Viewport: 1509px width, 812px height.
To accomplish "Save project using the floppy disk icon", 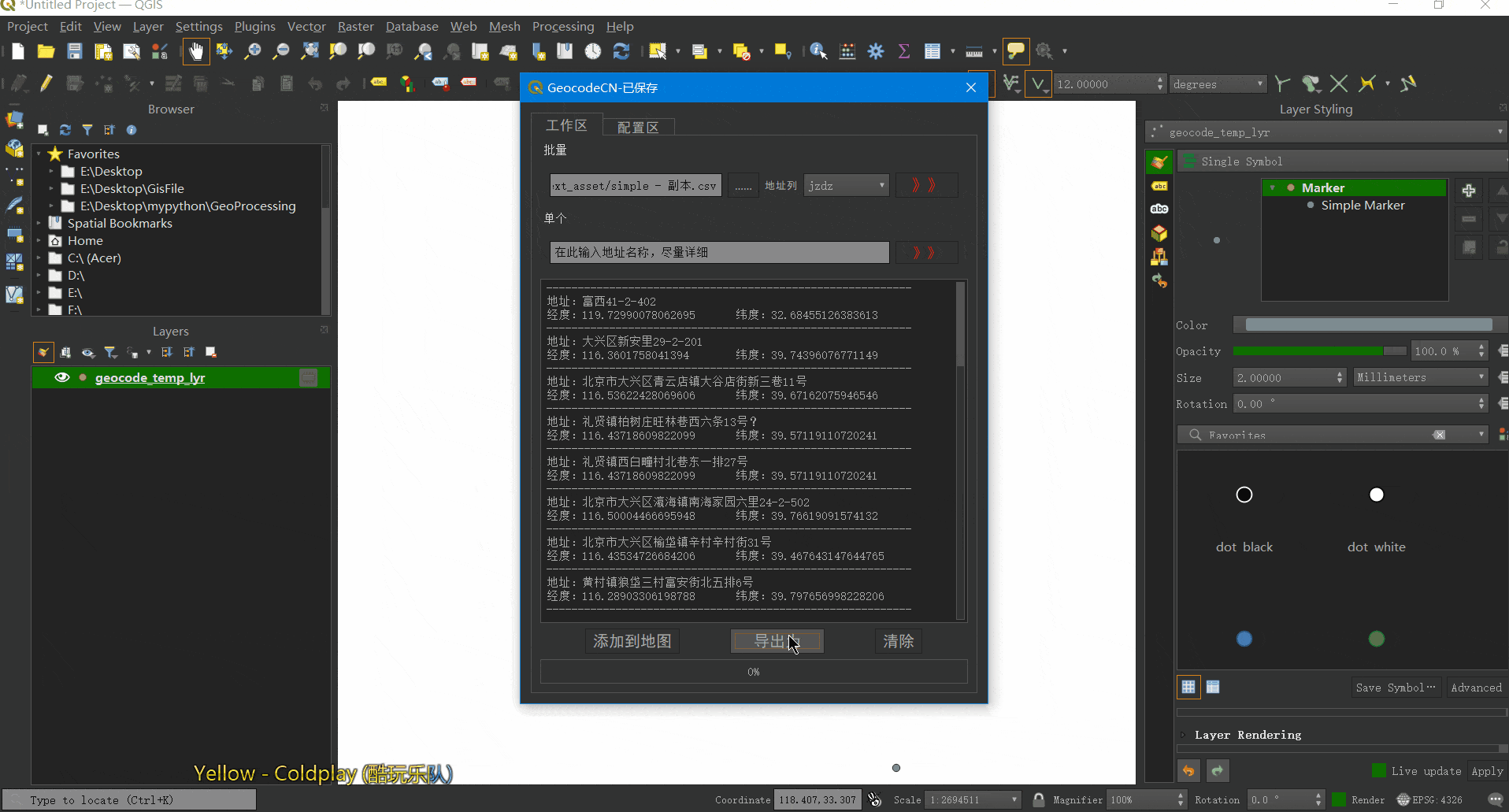I will [x=74, y=52].
